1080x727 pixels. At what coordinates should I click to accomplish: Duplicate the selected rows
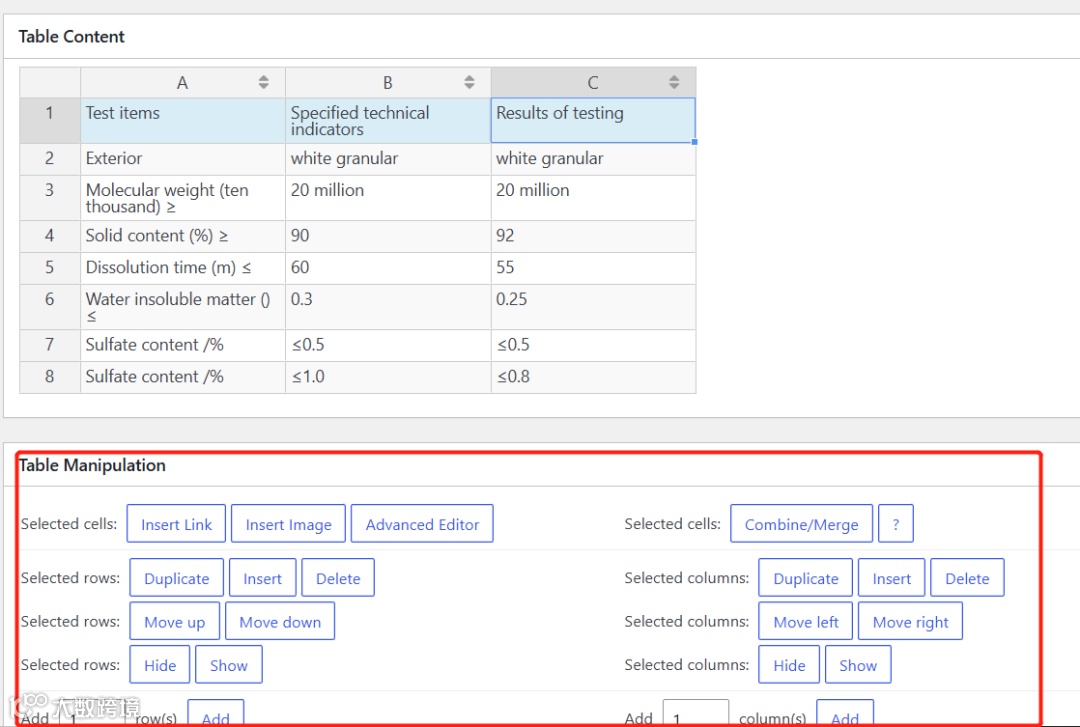pyautogui.click(x=176, y=577)
